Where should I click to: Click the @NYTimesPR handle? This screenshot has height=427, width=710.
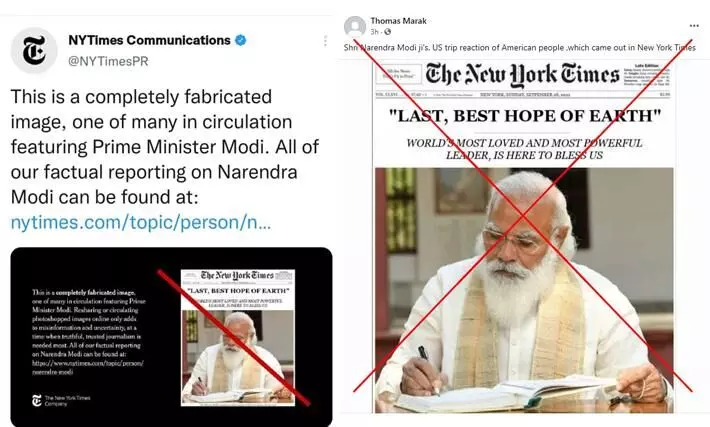coord(108,61)
